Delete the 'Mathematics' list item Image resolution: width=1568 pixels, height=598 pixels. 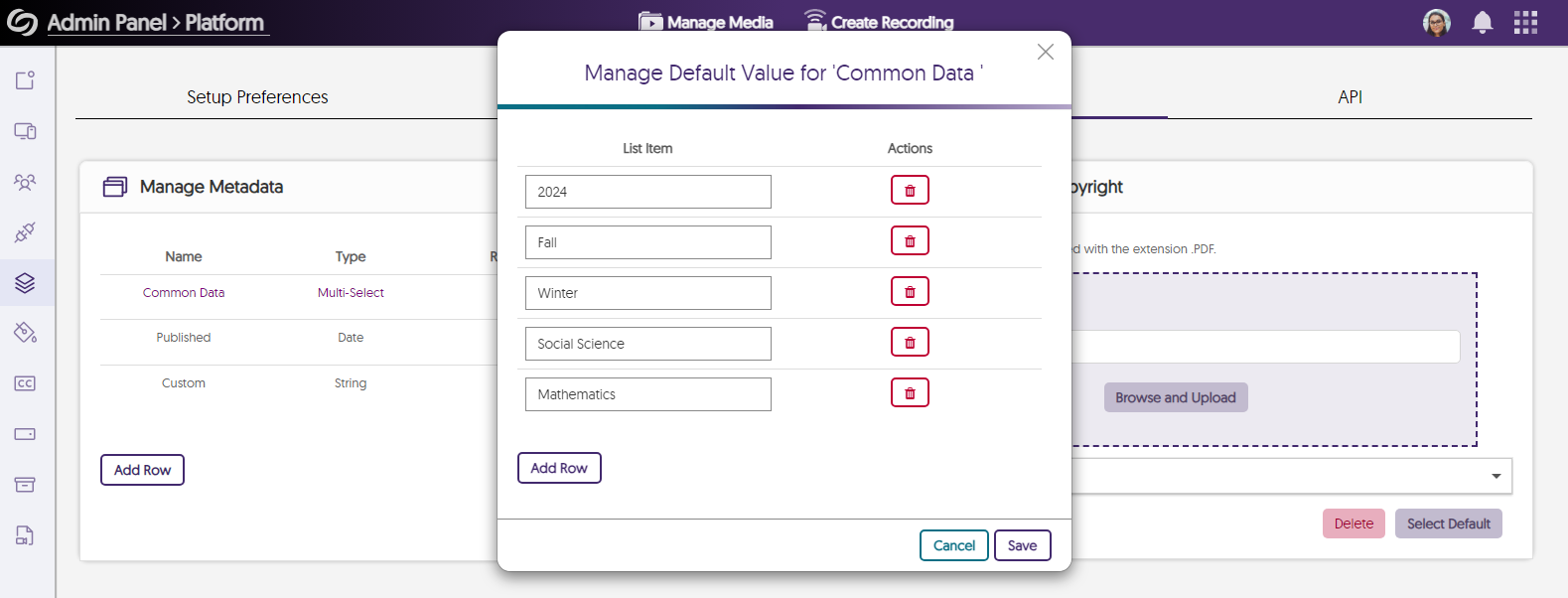(x=910, y=391)
